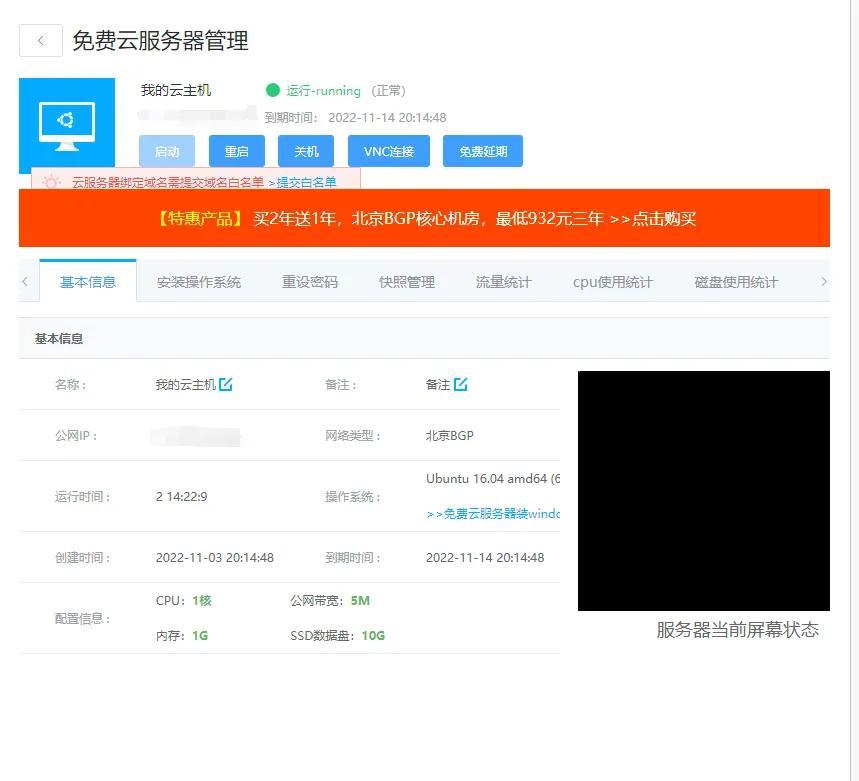The height and width of the screenshot is (781, 859).
Task: Click the Ubuntu 16.04 amd64 text
Action: point(493,479)
